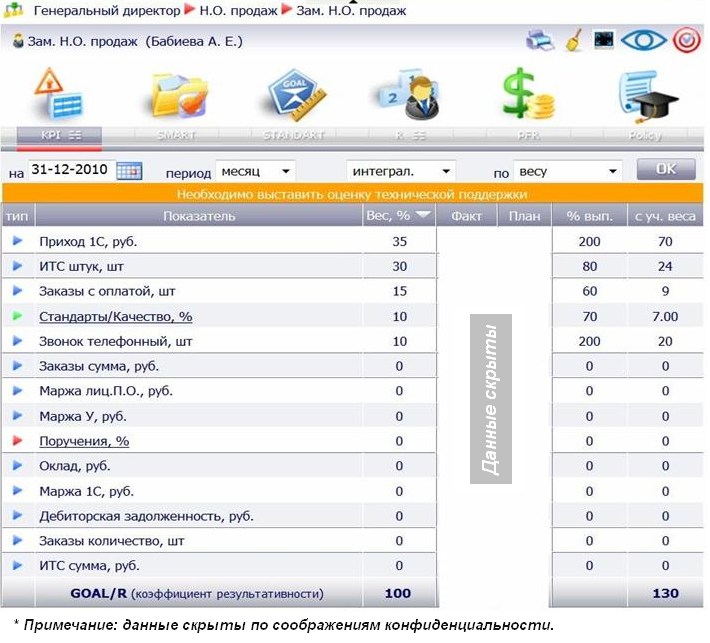The image size is (710, 643).
Task: Click the printer icon in header
Action: coord(540,40)
